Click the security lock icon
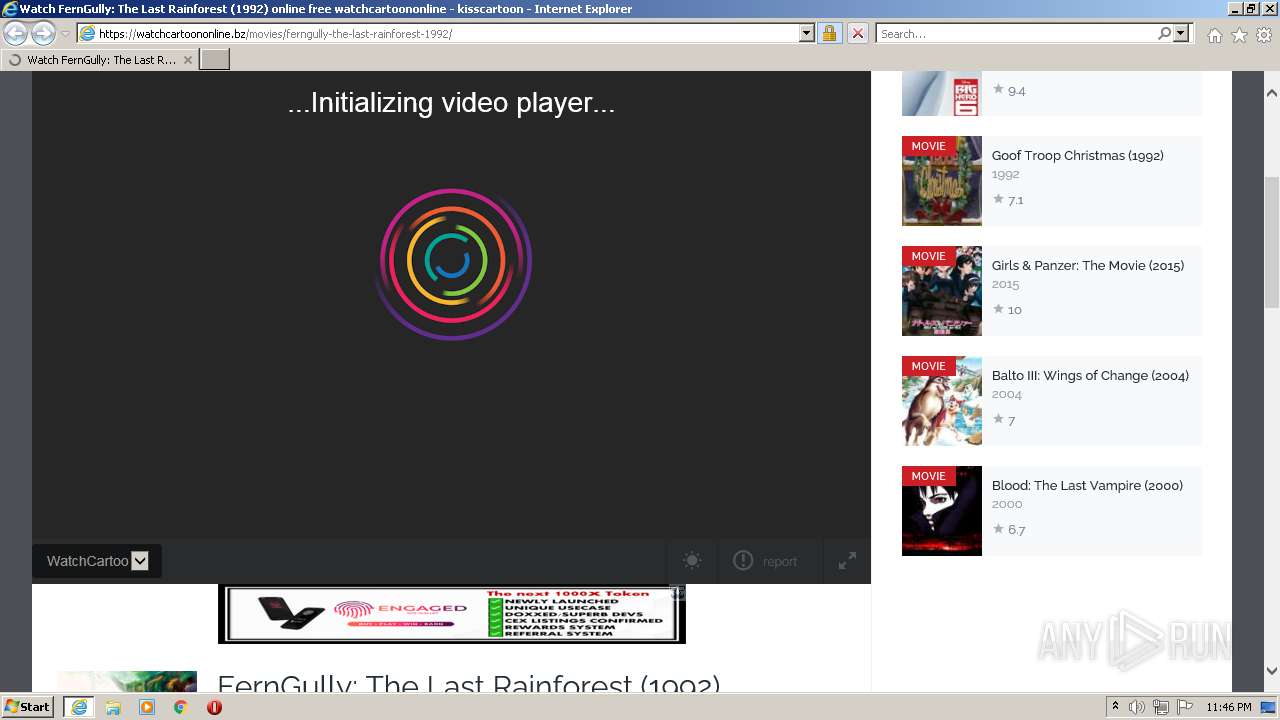Image resolution: width=1280 pixels, height=720 pixels. (x=829, y=33)
